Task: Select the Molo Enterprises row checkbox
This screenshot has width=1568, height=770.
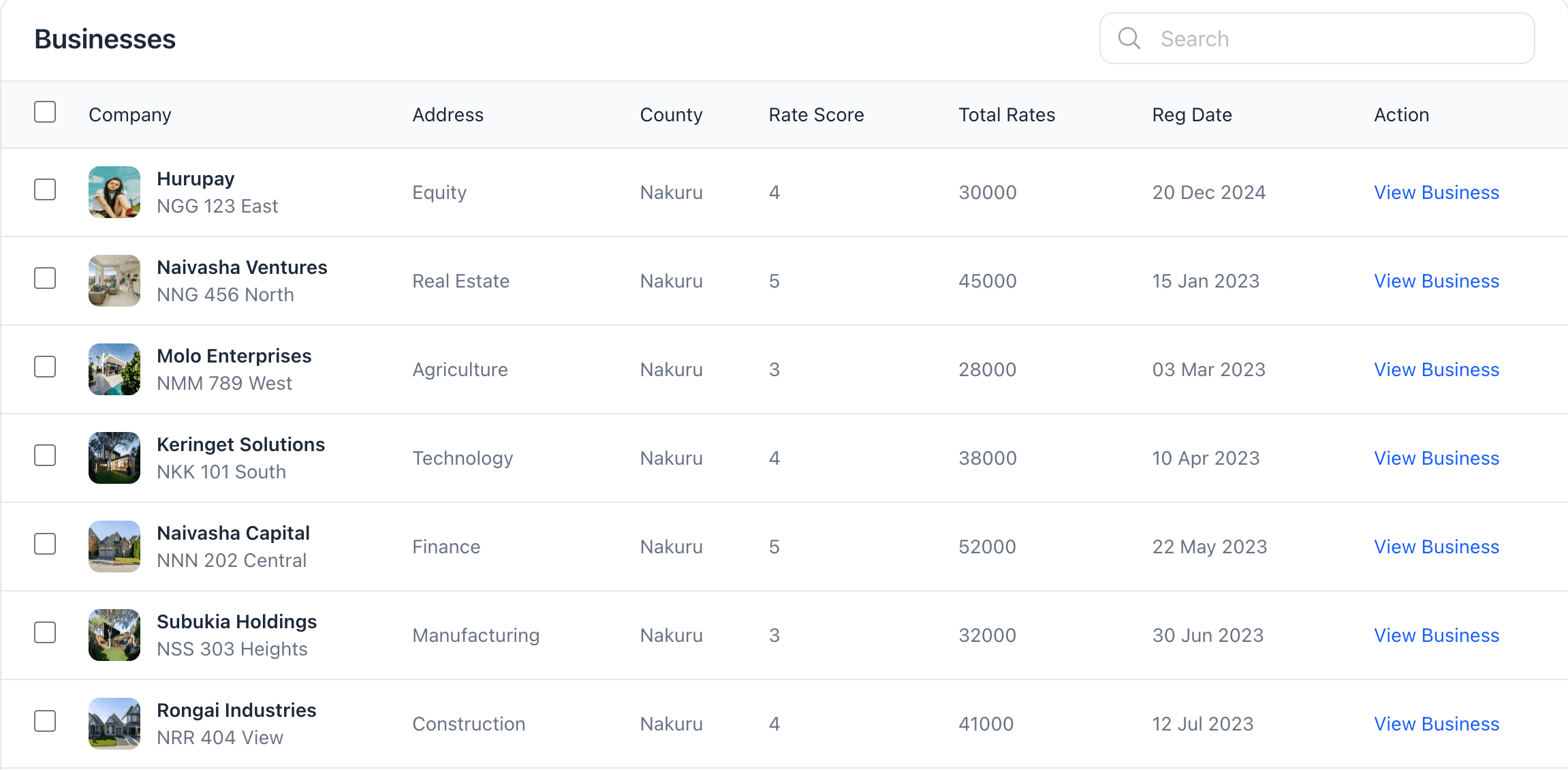Action: point(45,367)
